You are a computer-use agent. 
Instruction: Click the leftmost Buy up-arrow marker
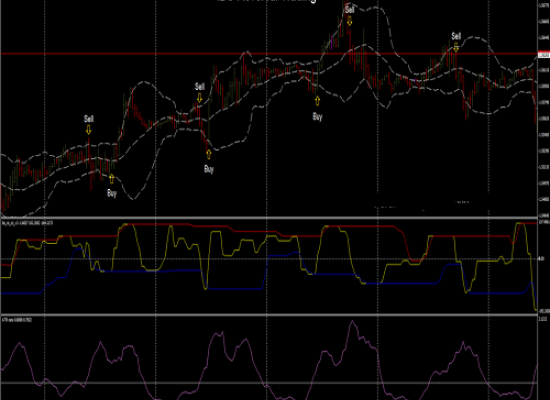click(112, 179)
